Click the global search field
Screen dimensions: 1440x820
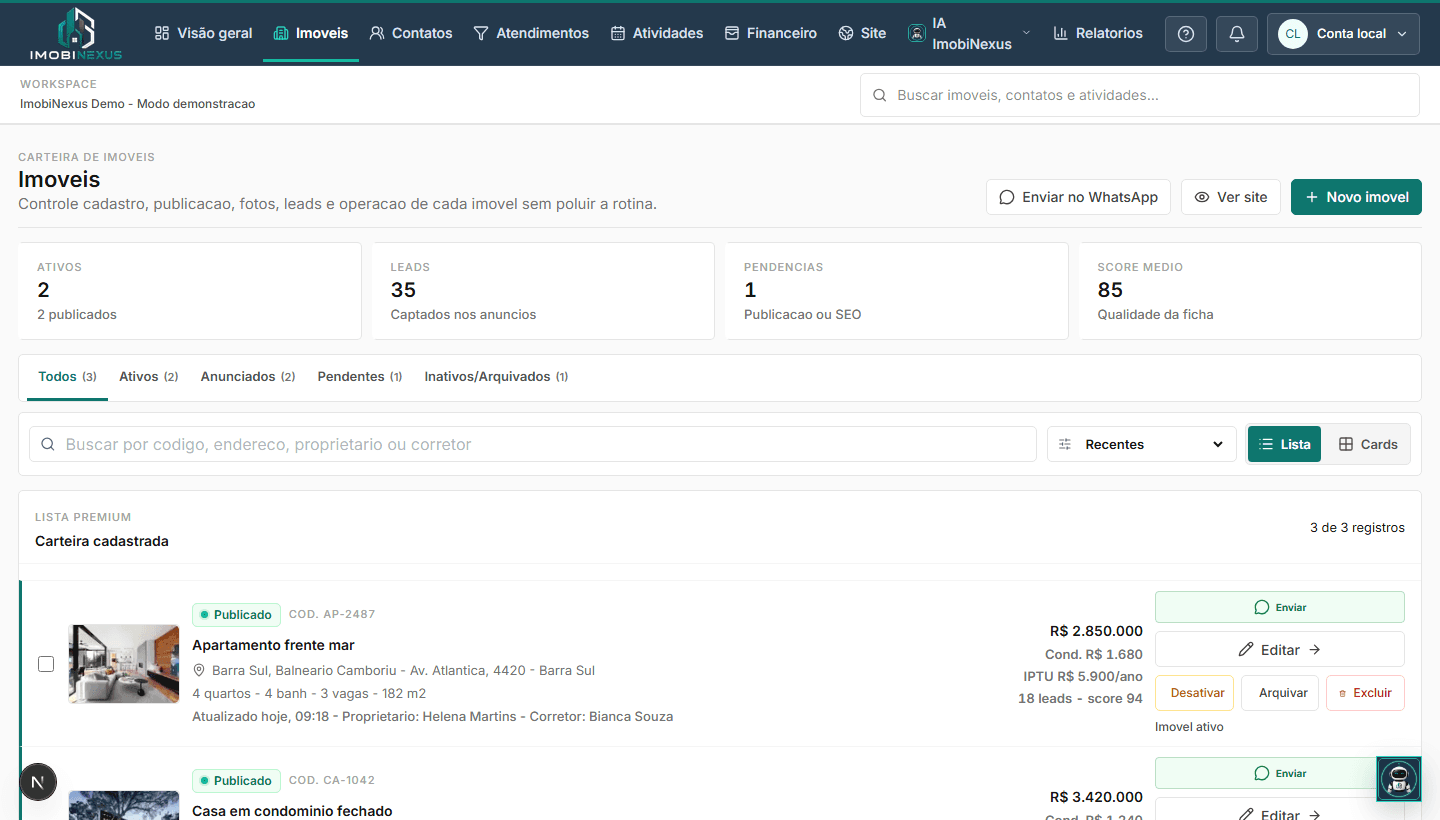1140,95
